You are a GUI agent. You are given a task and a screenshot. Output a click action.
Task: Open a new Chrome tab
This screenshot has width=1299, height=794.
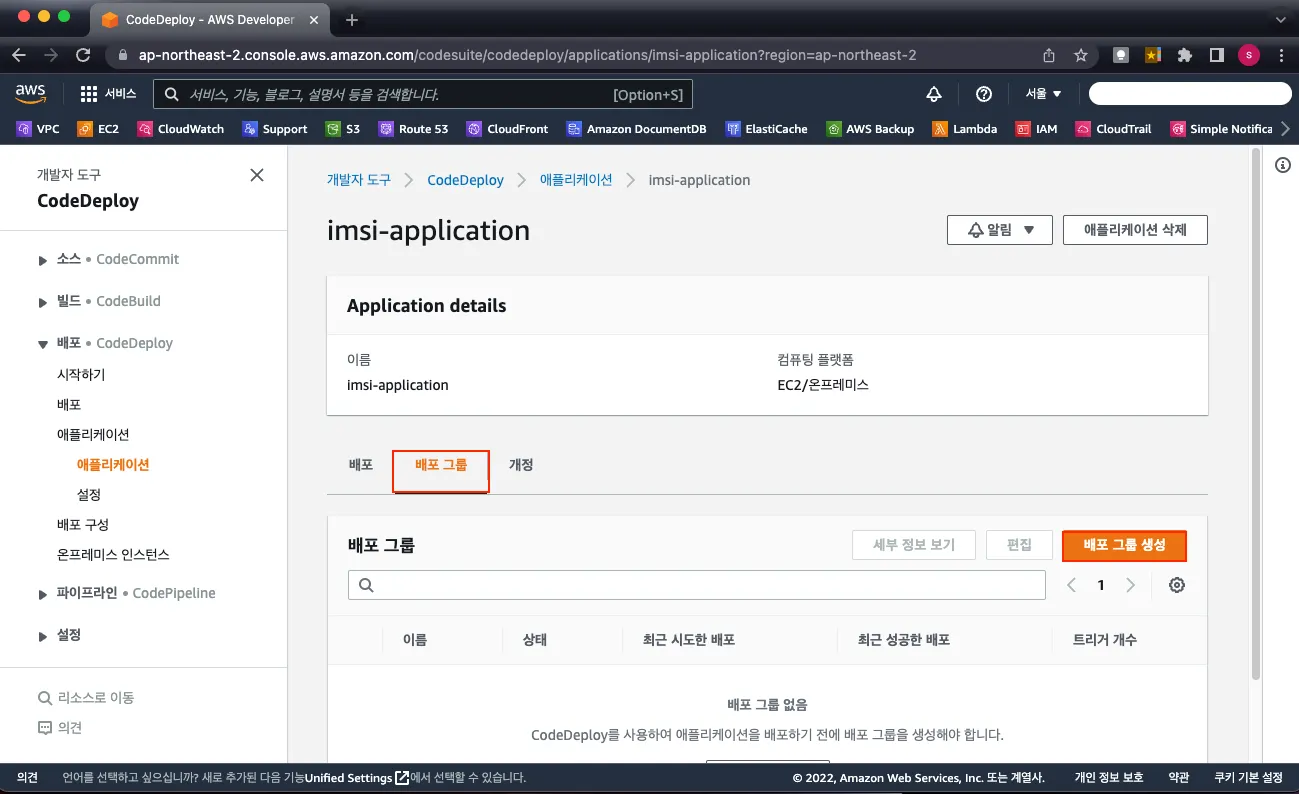point(351,19)
